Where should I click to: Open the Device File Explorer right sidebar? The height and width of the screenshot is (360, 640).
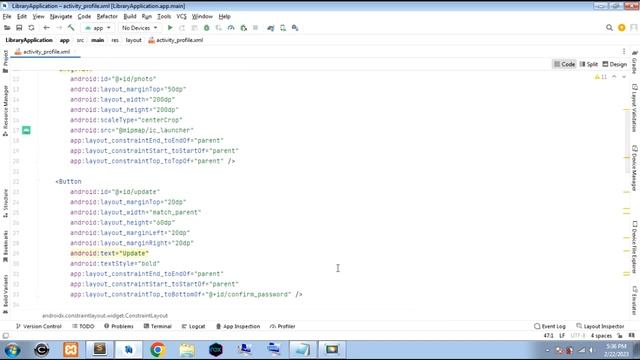click(635, 247)
